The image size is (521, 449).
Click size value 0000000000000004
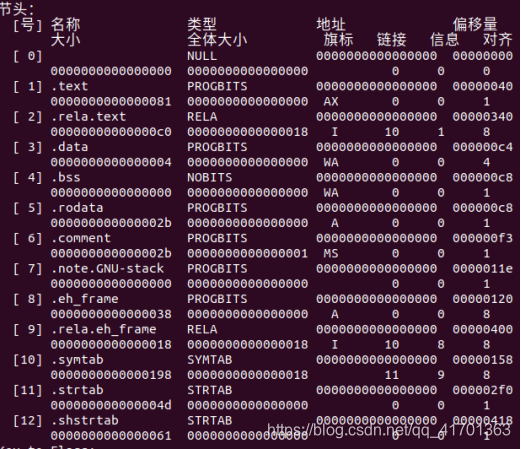(x=111, y=162)
